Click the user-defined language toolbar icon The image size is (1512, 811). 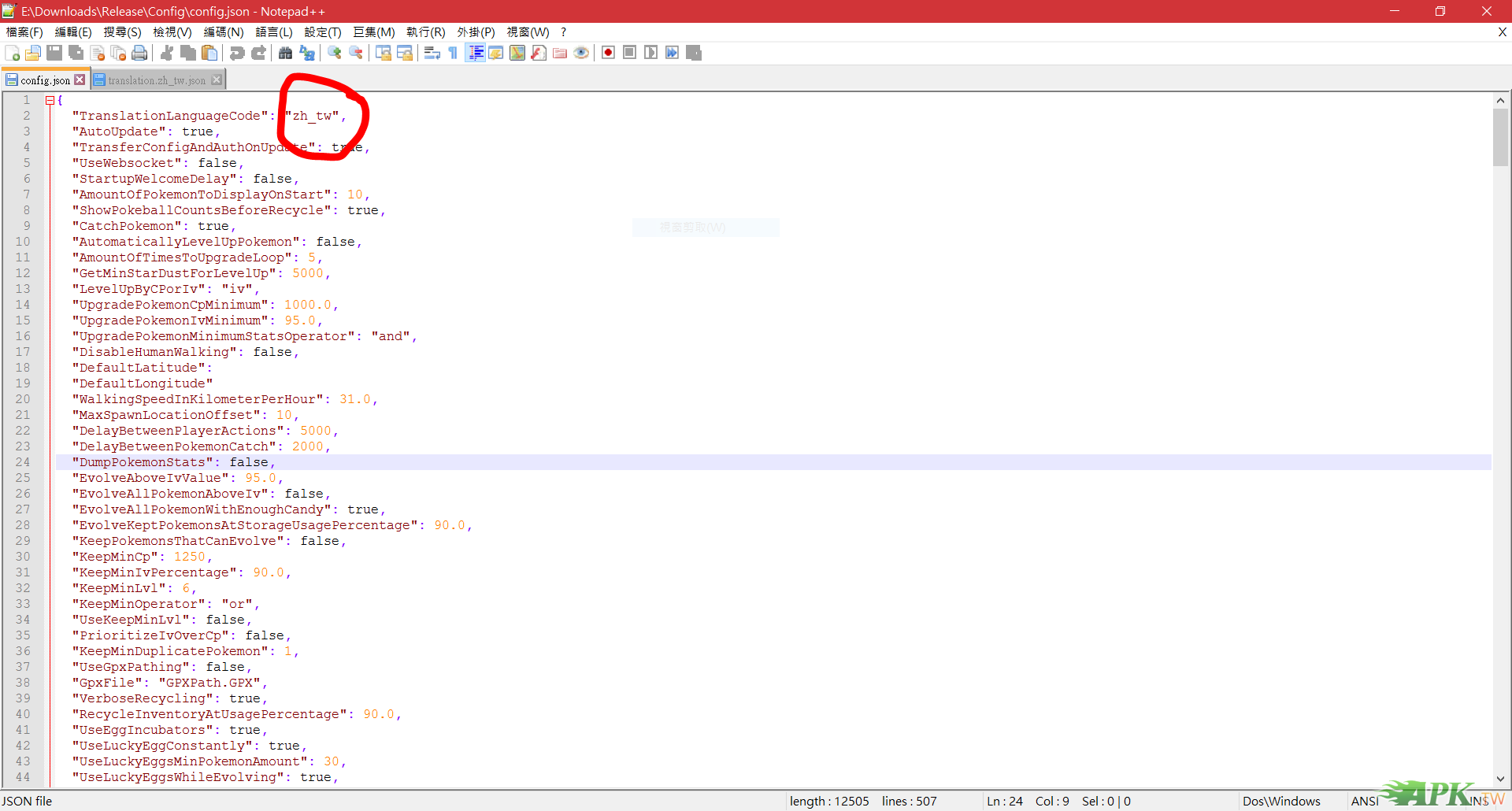click(x=496, y=53)
